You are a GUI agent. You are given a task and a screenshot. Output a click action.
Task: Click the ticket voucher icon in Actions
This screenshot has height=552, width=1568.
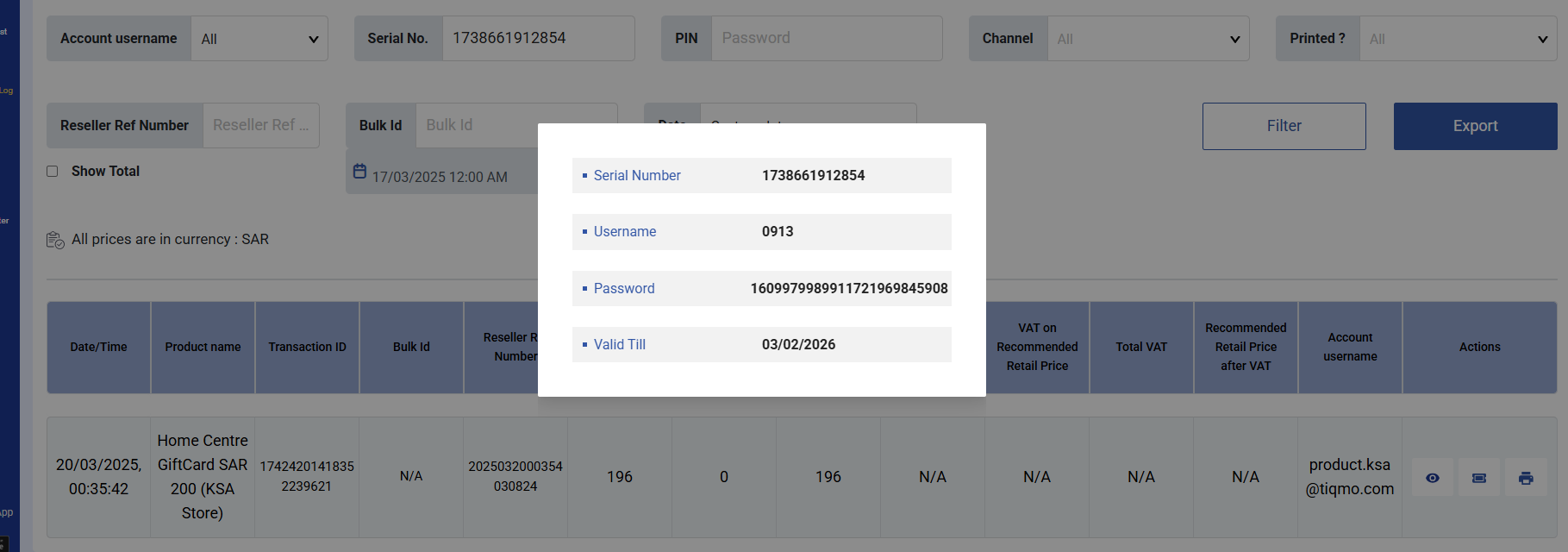(1479, 478)
